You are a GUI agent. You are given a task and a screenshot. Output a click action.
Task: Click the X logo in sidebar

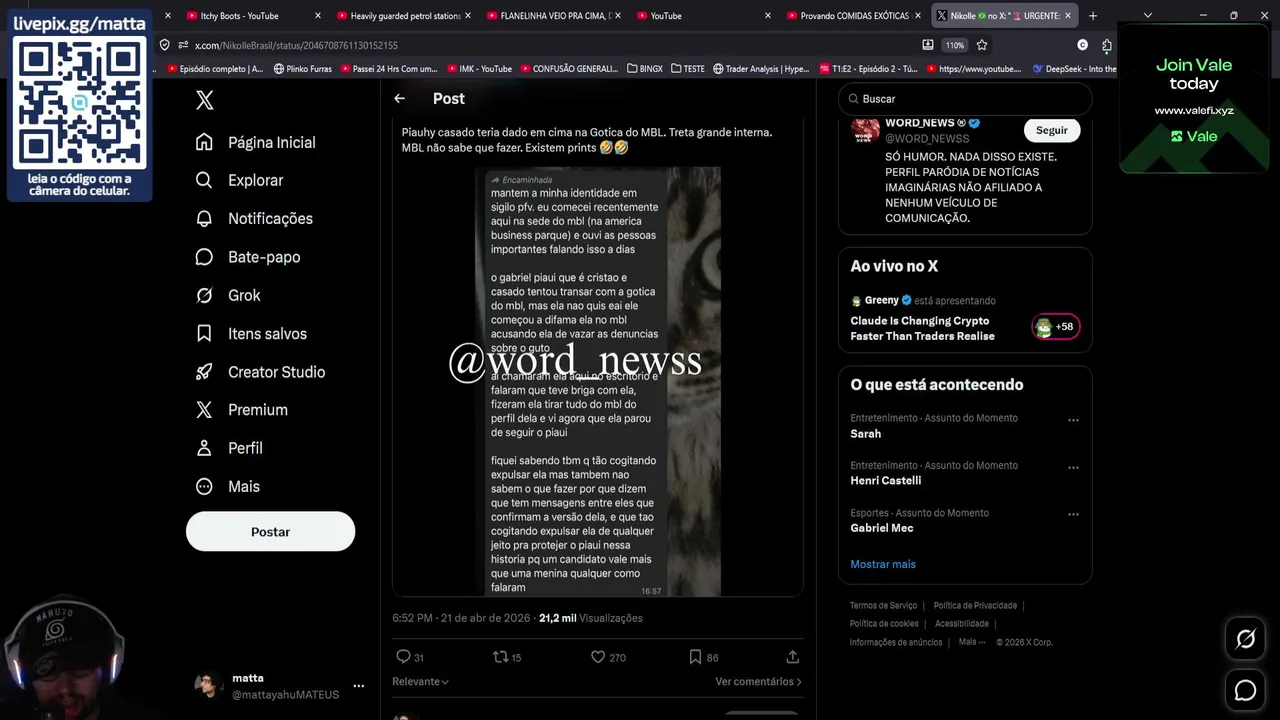pyautogui.click(x=204, y=100)
